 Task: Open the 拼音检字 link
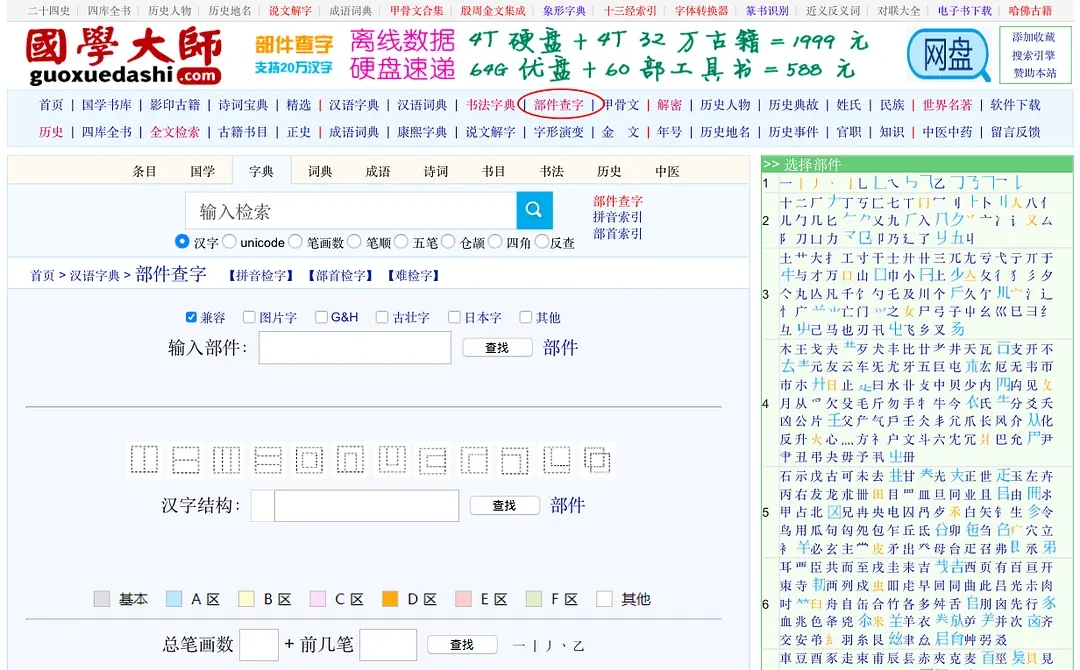259,276
